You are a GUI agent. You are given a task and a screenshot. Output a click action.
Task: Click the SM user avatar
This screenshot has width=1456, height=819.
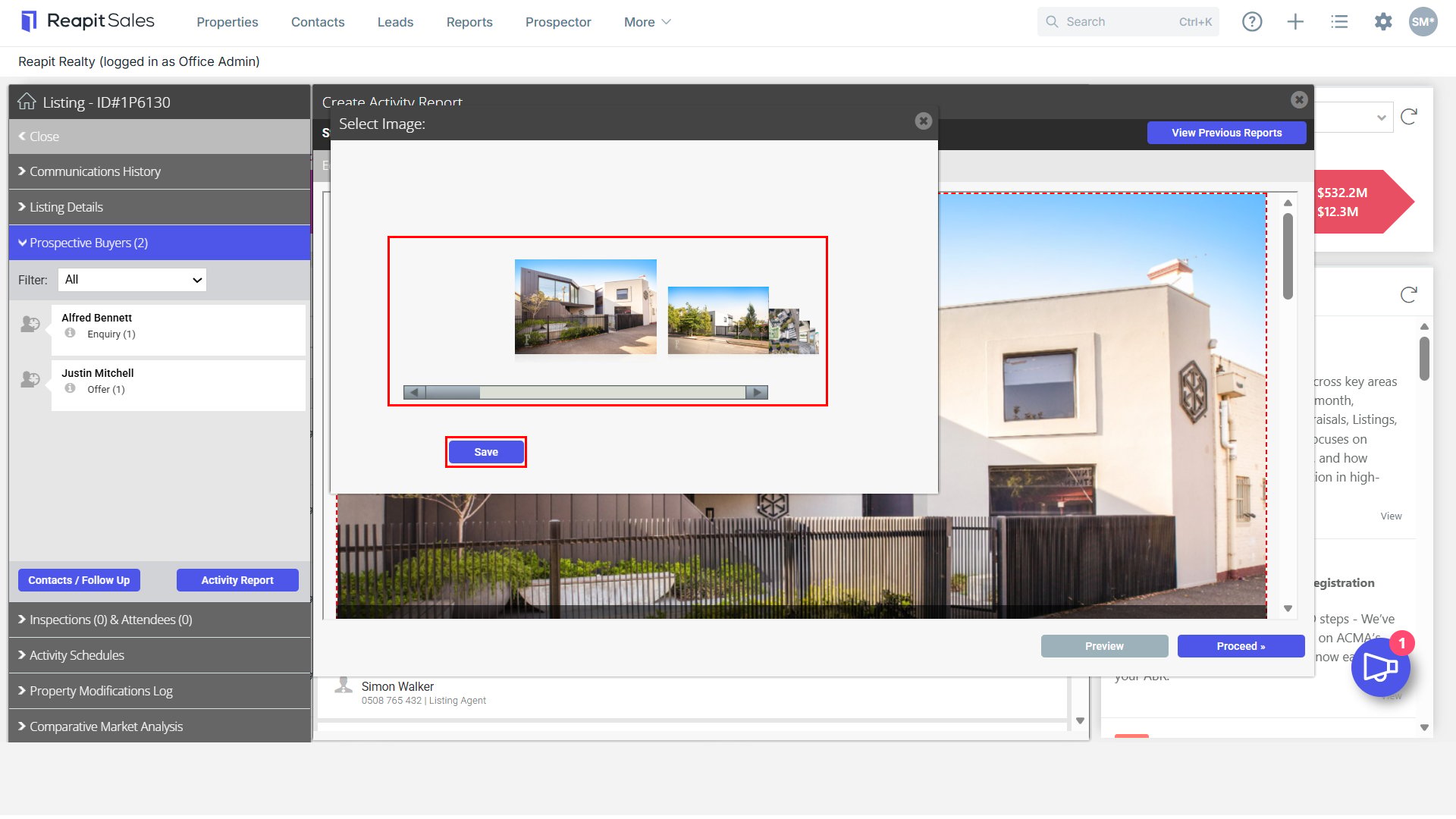(1423, 22)
